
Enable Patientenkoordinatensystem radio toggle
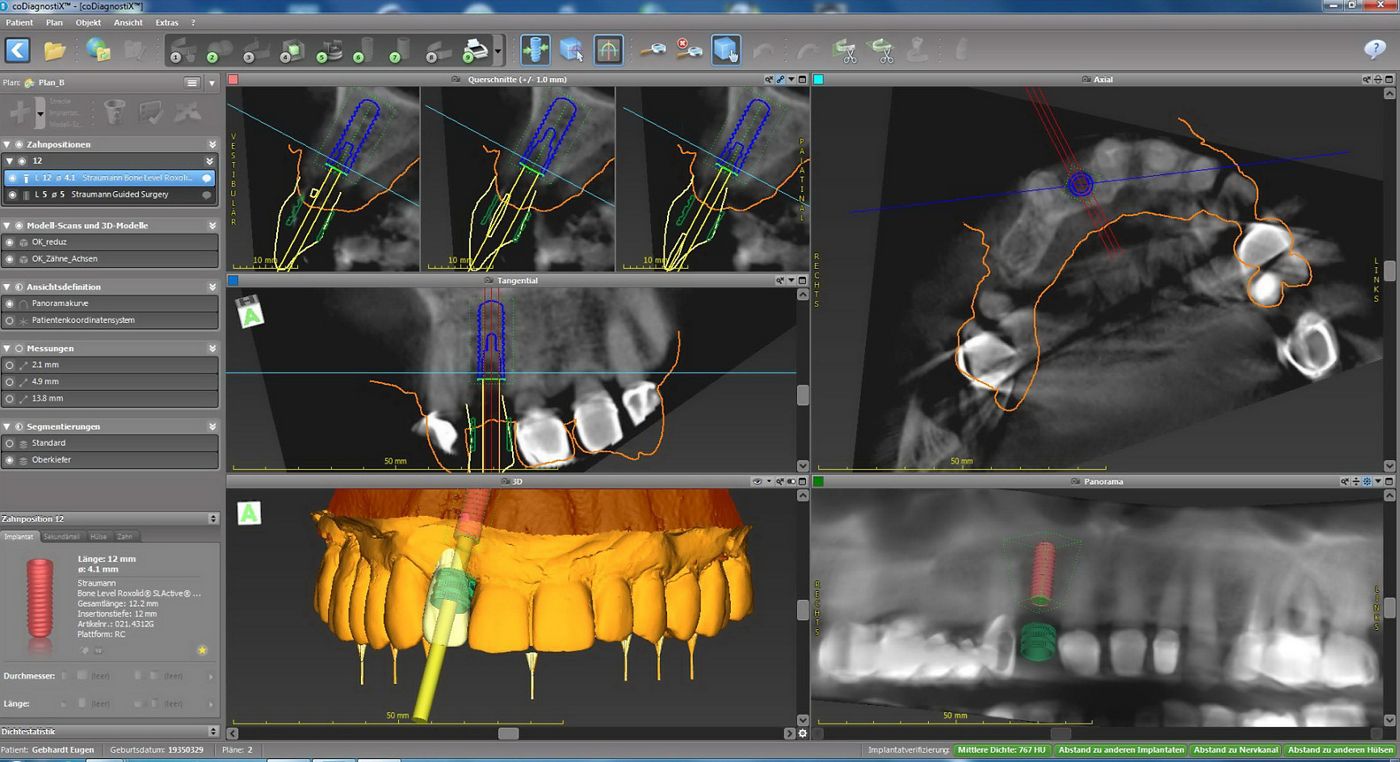click(10, 321)
